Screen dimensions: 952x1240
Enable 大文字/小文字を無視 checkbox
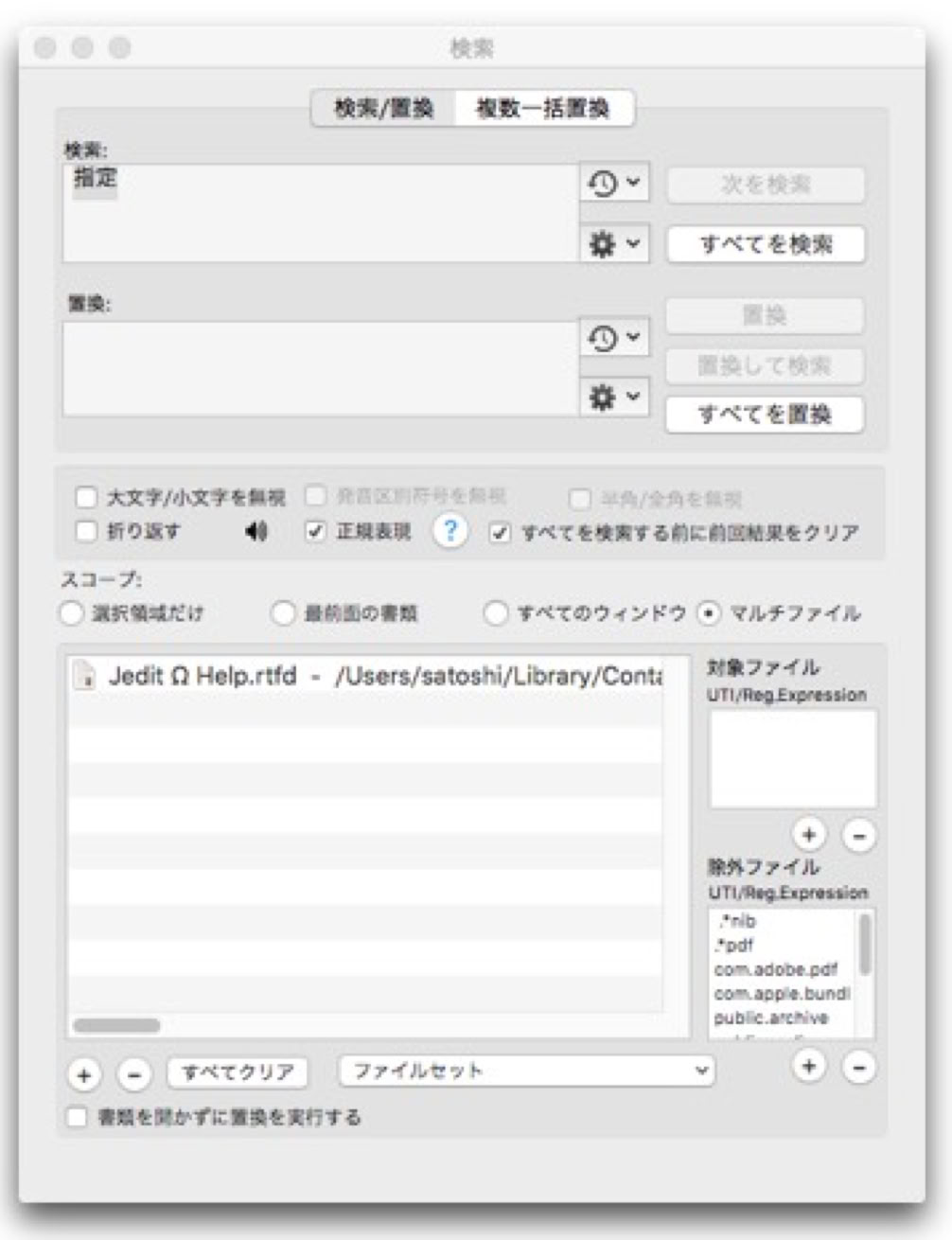click(x=86, y=497)
